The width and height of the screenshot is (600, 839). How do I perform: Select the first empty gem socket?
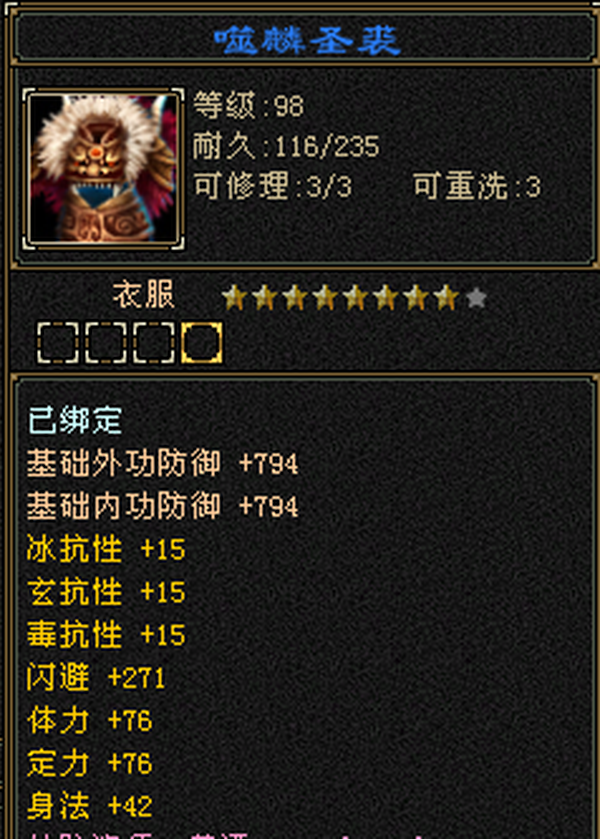pyautogui.click(x=57, y=342)
